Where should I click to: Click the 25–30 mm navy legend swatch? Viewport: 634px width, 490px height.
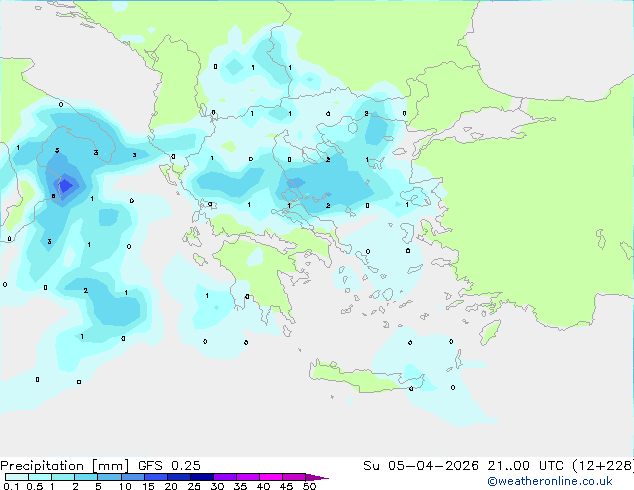point(202,477)
